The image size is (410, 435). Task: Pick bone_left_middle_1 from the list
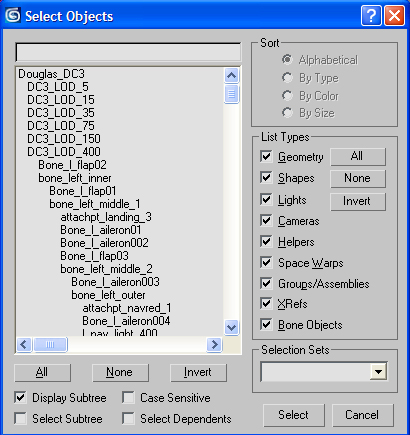tap(95, 204)
